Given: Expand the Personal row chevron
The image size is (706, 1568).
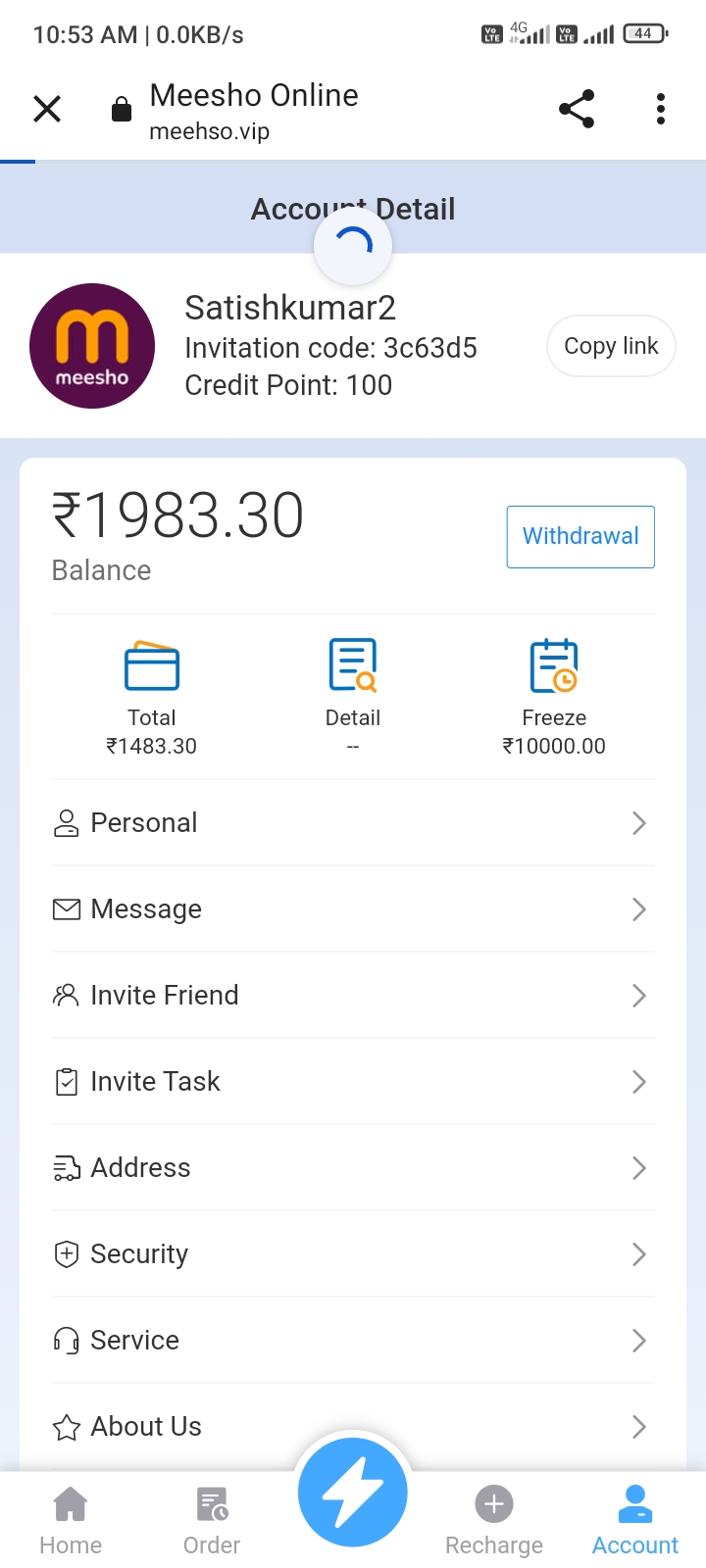Looking at the screenshot, I should point(638,823).
